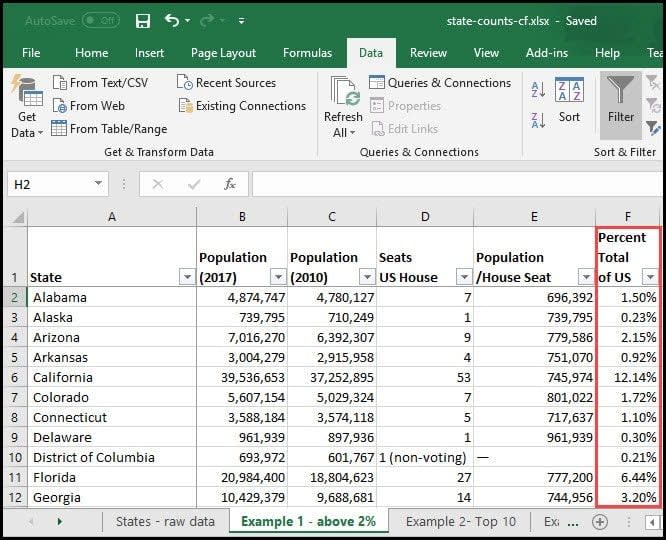Select column D header

point(425,217)
